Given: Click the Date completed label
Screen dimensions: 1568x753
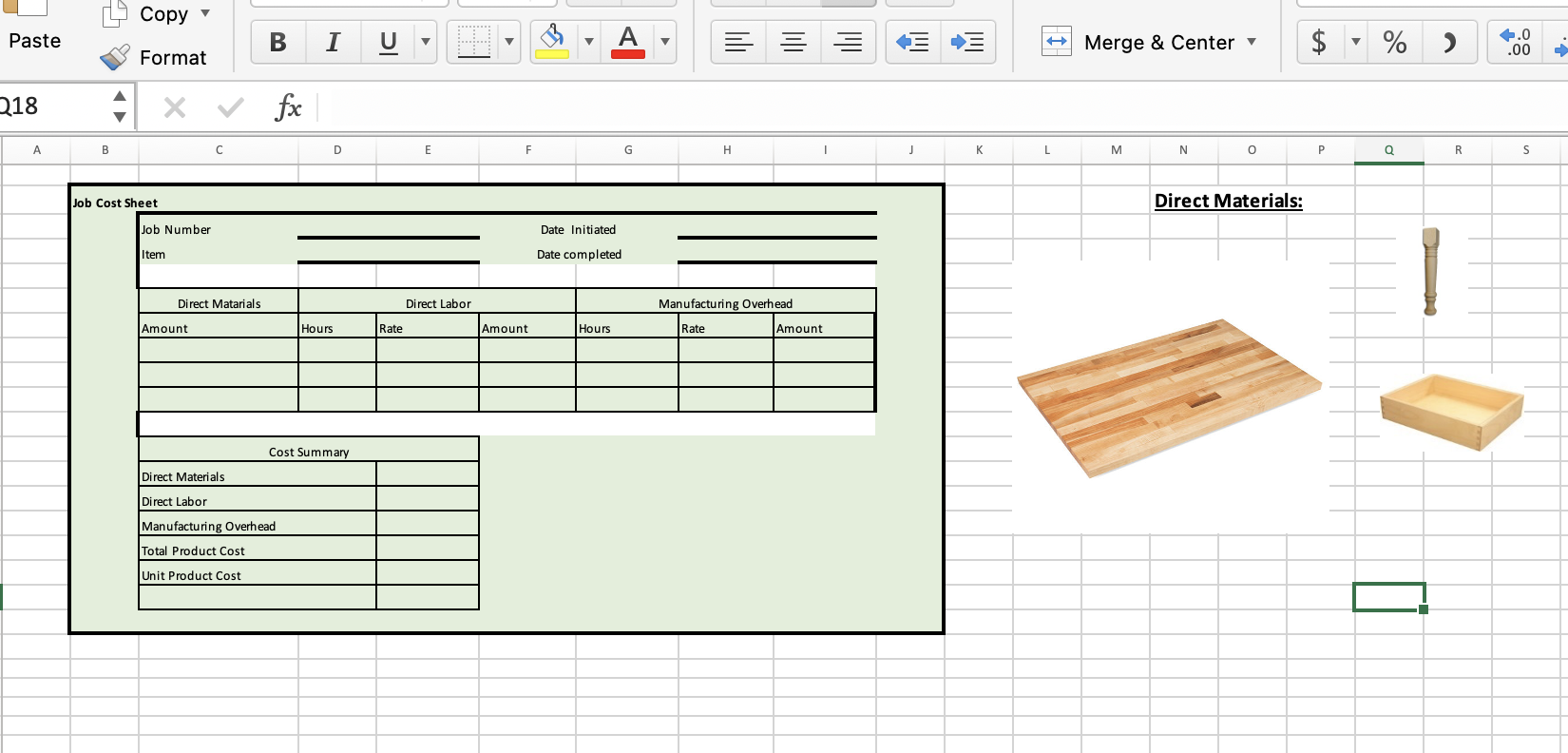Looking at the screenshot, I should click(579, 254).
